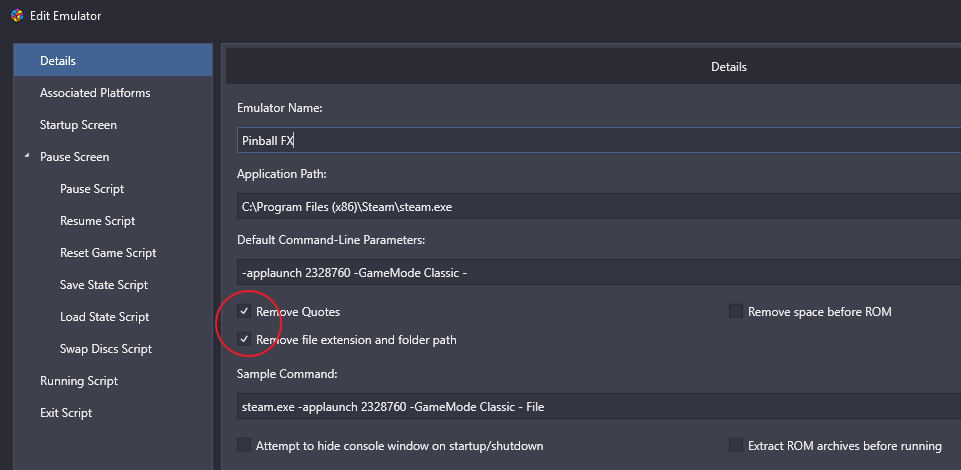Click the Emulator Name field with Pinball FX
The image size is (961, 470).
599,140
